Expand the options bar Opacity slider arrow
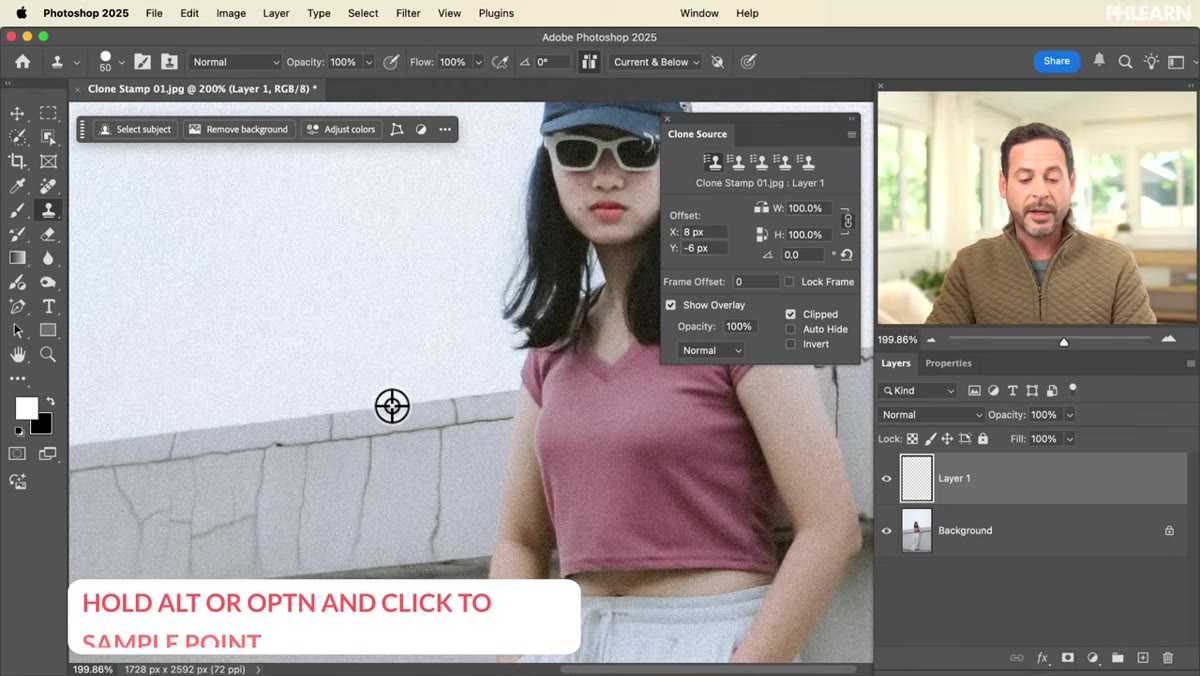The image size is (1200, 676). [x=369, y=62]
